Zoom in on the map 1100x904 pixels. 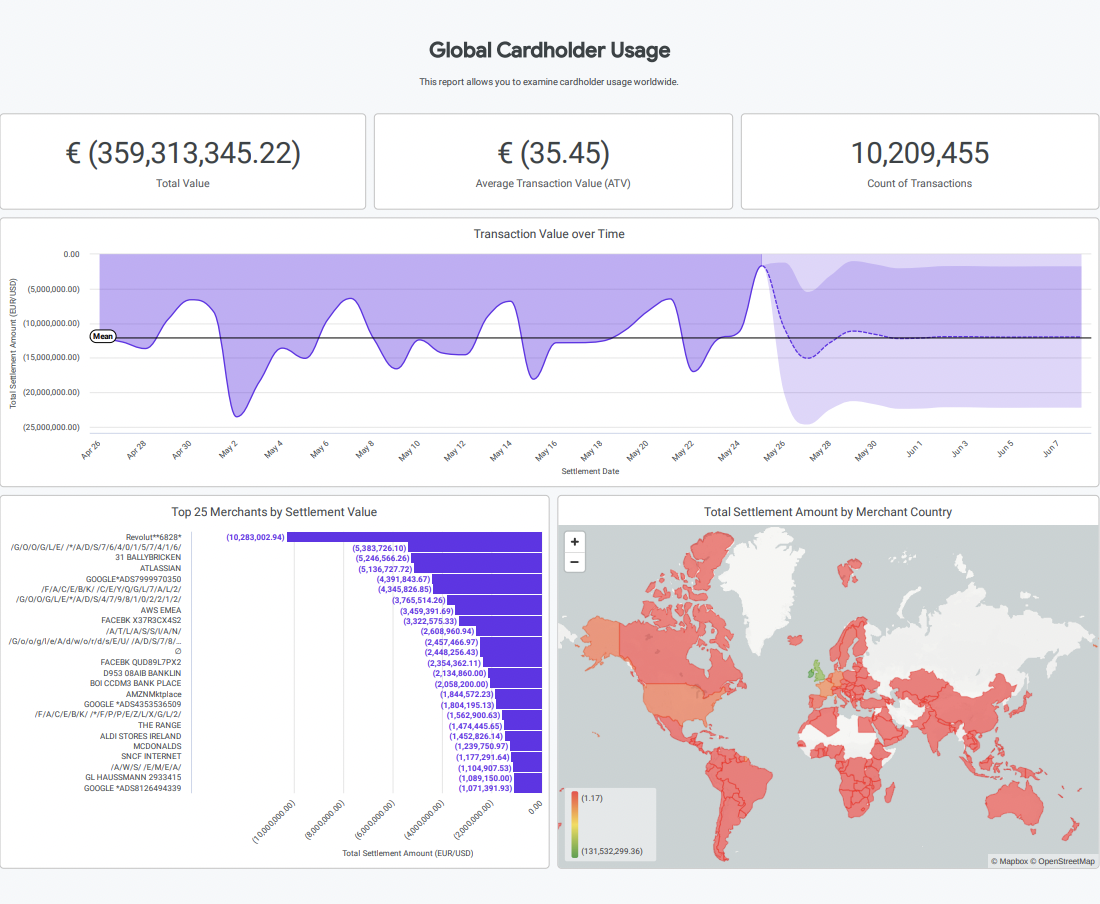pyautogui.click(x=574, y=541)
